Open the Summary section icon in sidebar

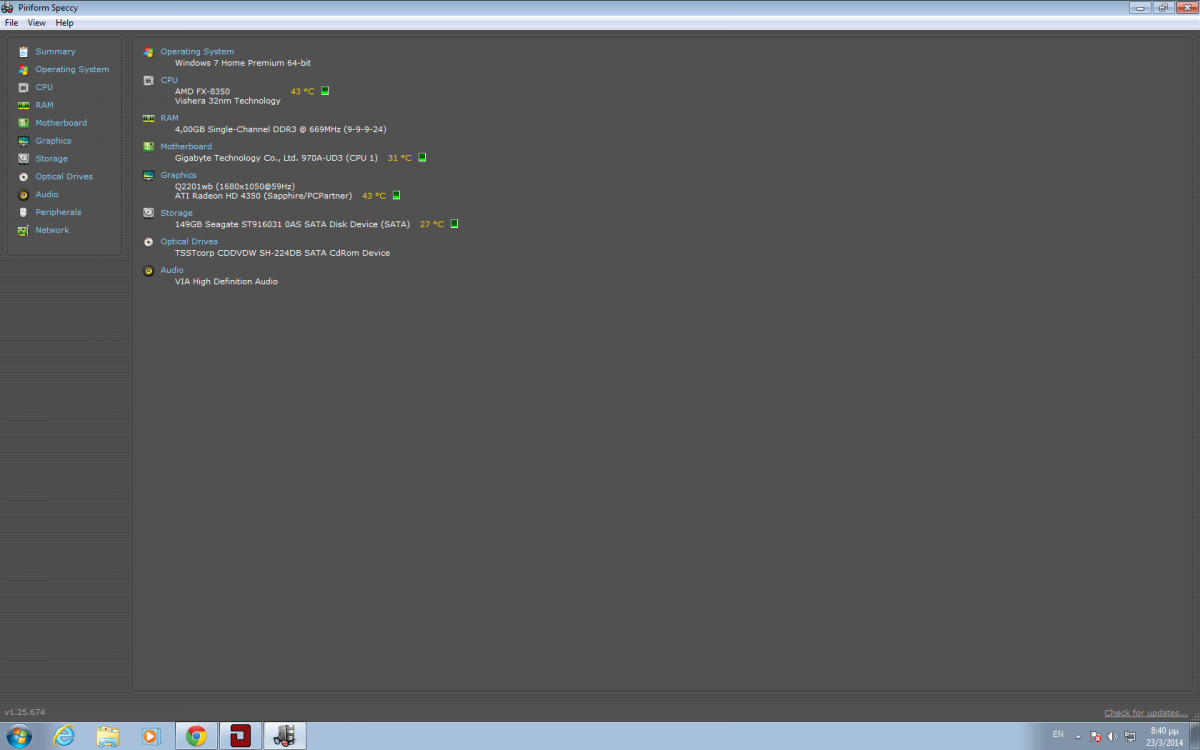coord(23,51)
